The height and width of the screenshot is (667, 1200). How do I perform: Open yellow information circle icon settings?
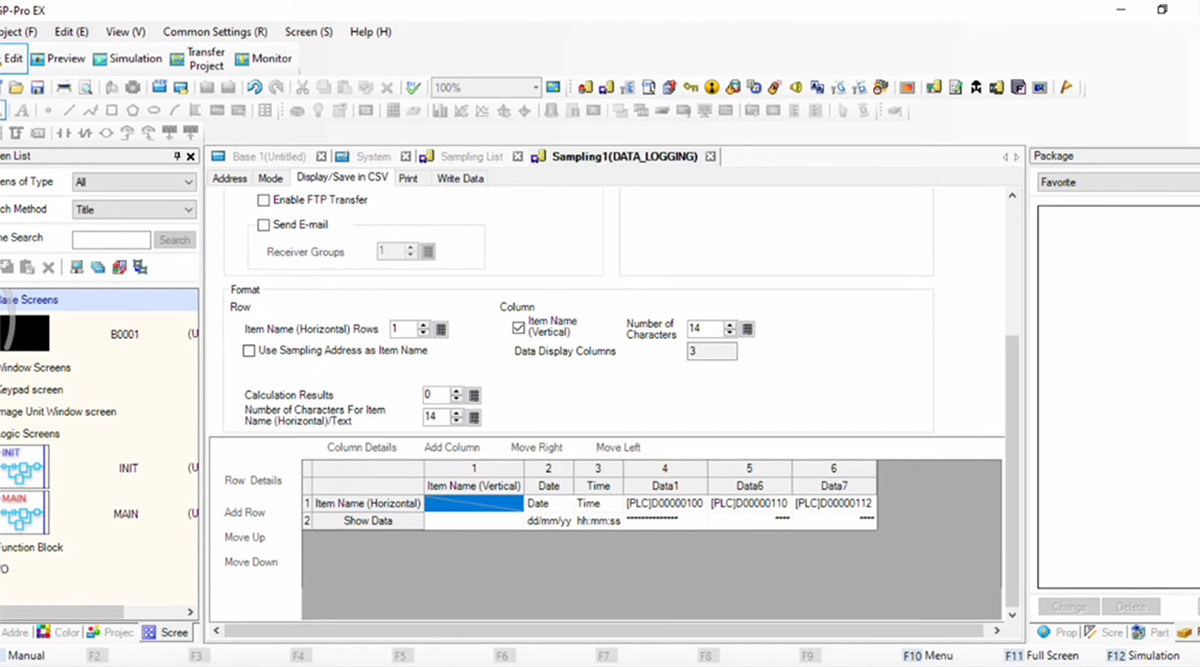click(712, 87)
